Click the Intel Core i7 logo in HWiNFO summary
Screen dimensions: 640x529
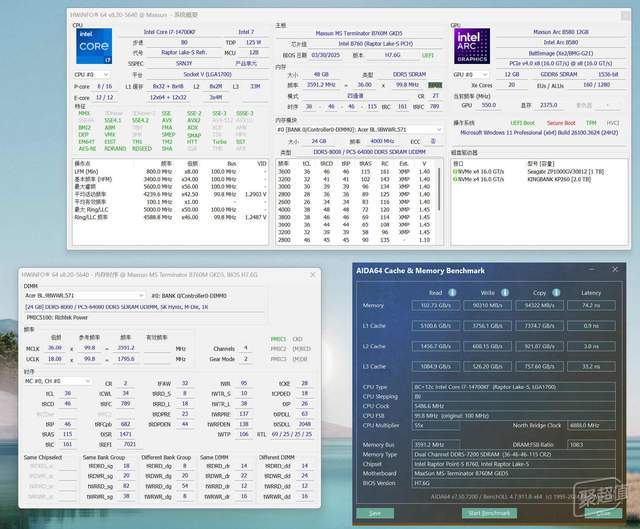tap(94, 46)
